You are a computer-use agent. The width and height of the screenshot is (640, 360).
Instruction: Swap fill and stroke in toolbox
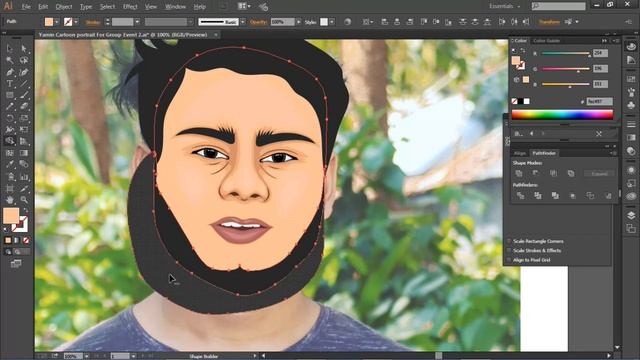click(25, 210)
